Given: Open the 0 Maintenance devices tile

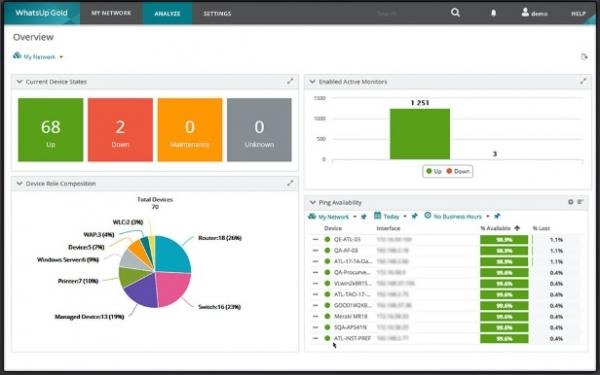Looking at the screenshot, I should point(190,130).
